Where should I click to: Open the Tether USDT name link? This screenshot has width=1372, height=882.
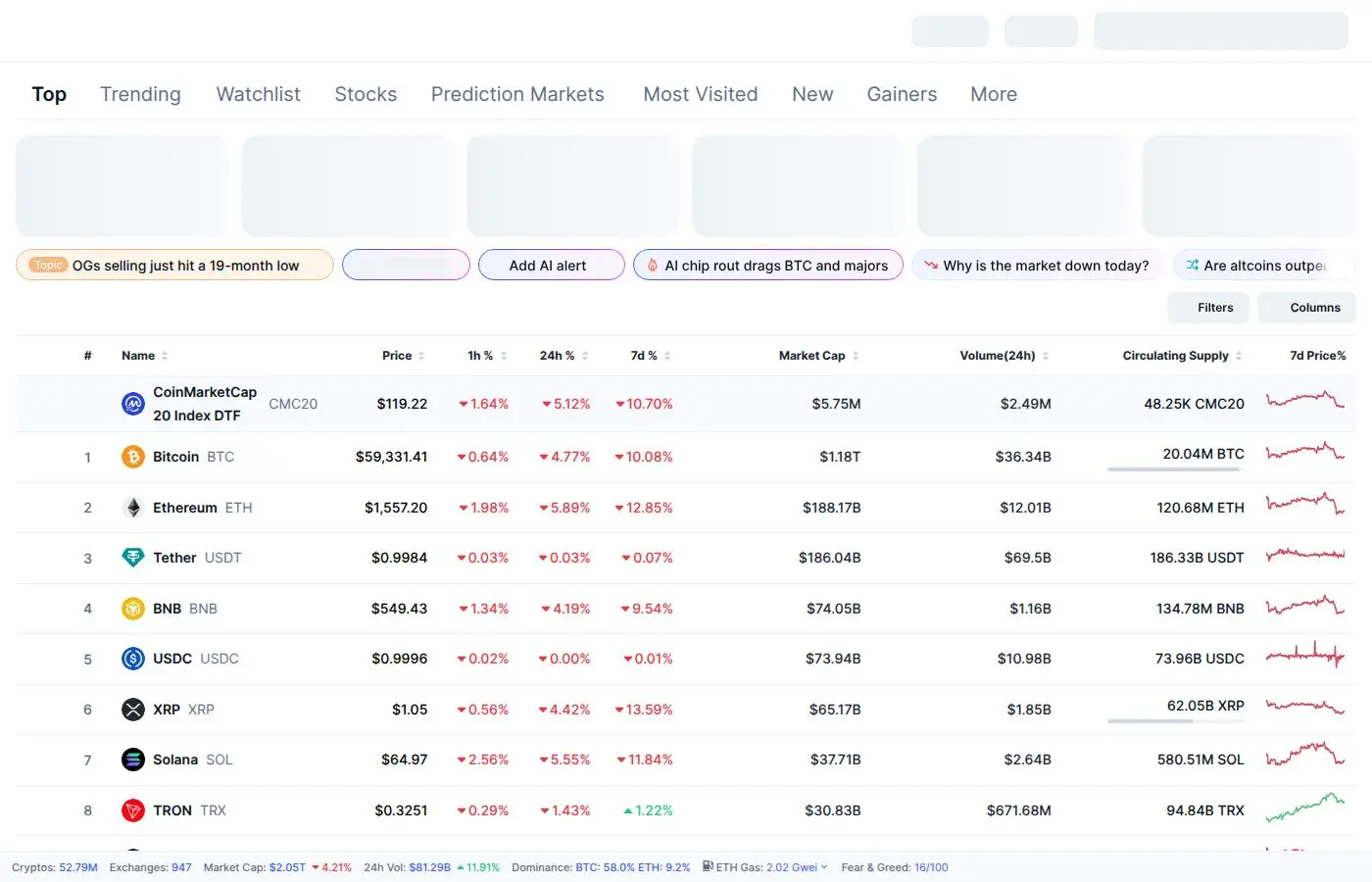[x=197, y=558]
